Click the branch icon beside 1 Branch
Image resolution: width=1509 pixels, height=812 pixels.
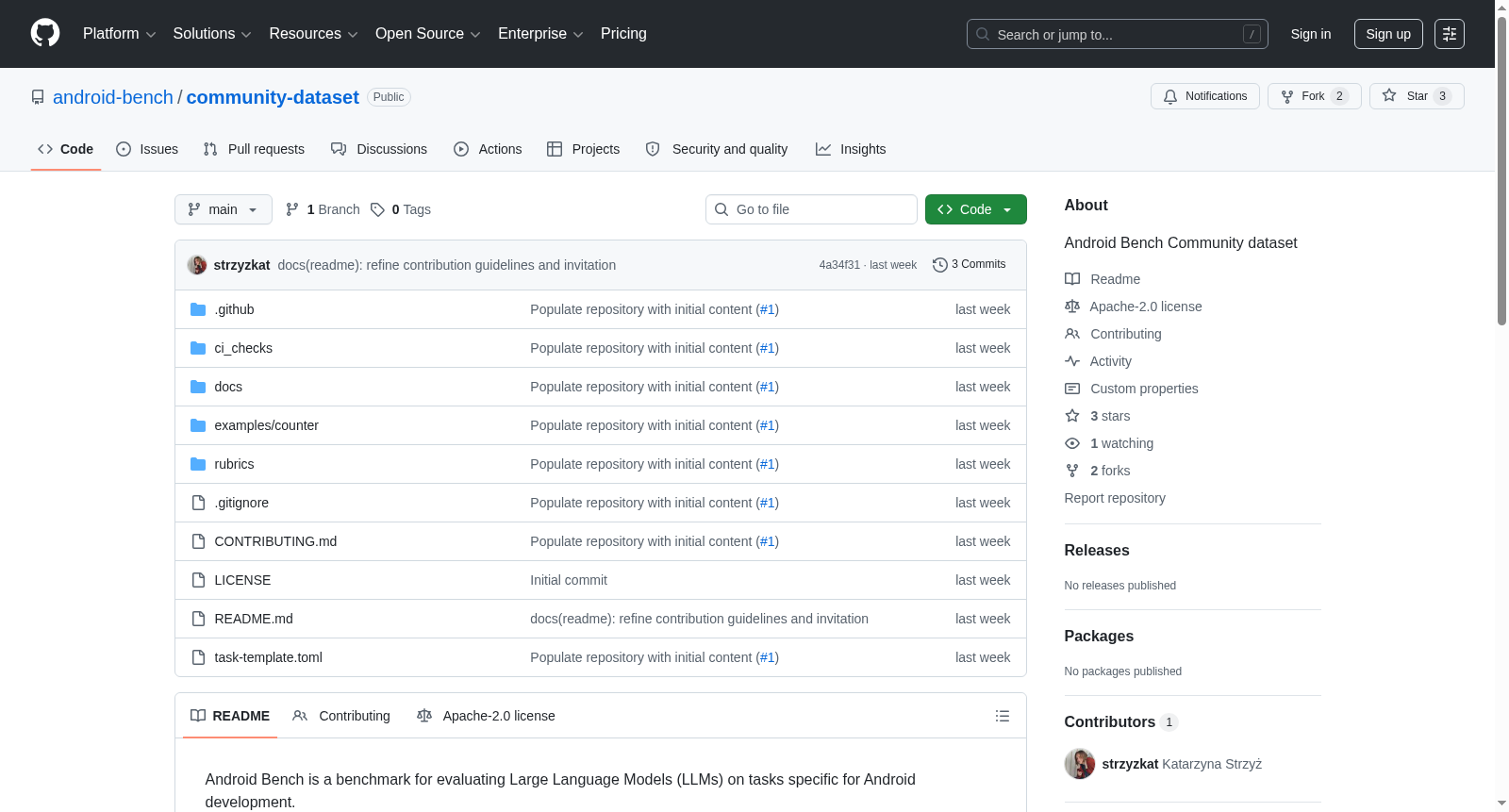pos(292,209)
